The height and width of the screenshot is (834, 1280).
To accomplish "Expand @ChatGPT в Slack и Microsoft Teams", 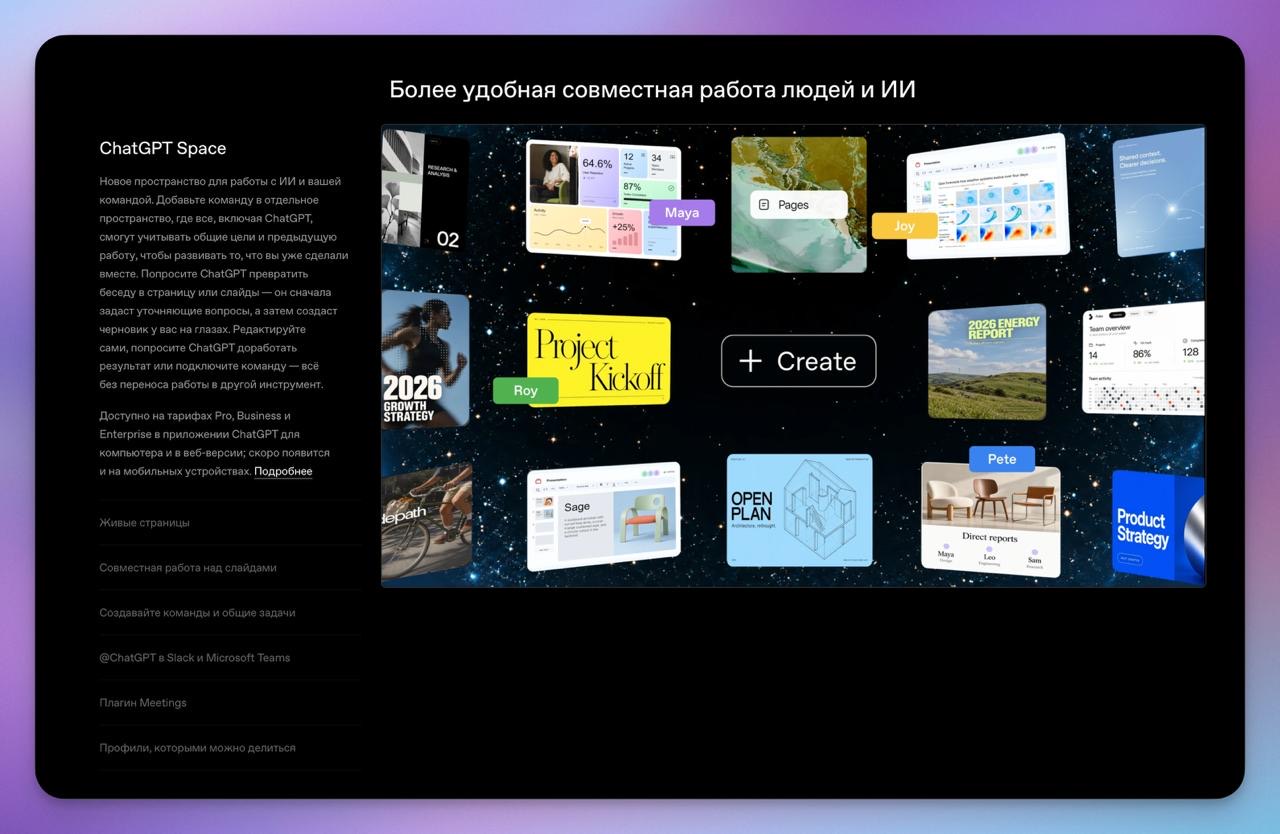I will [229, 658].
